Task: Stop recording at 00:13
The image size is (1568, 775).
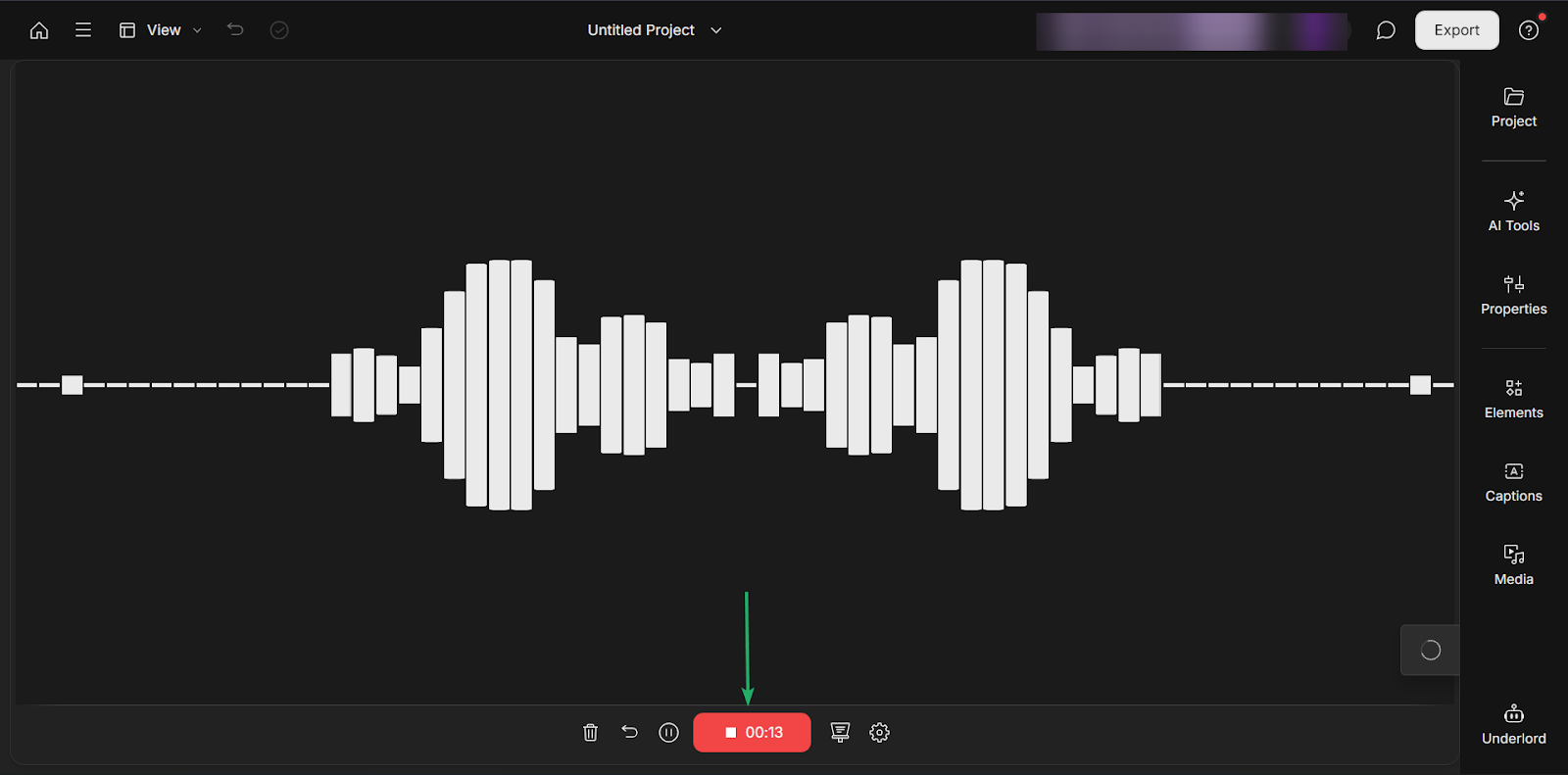Action: pos(752,733)
